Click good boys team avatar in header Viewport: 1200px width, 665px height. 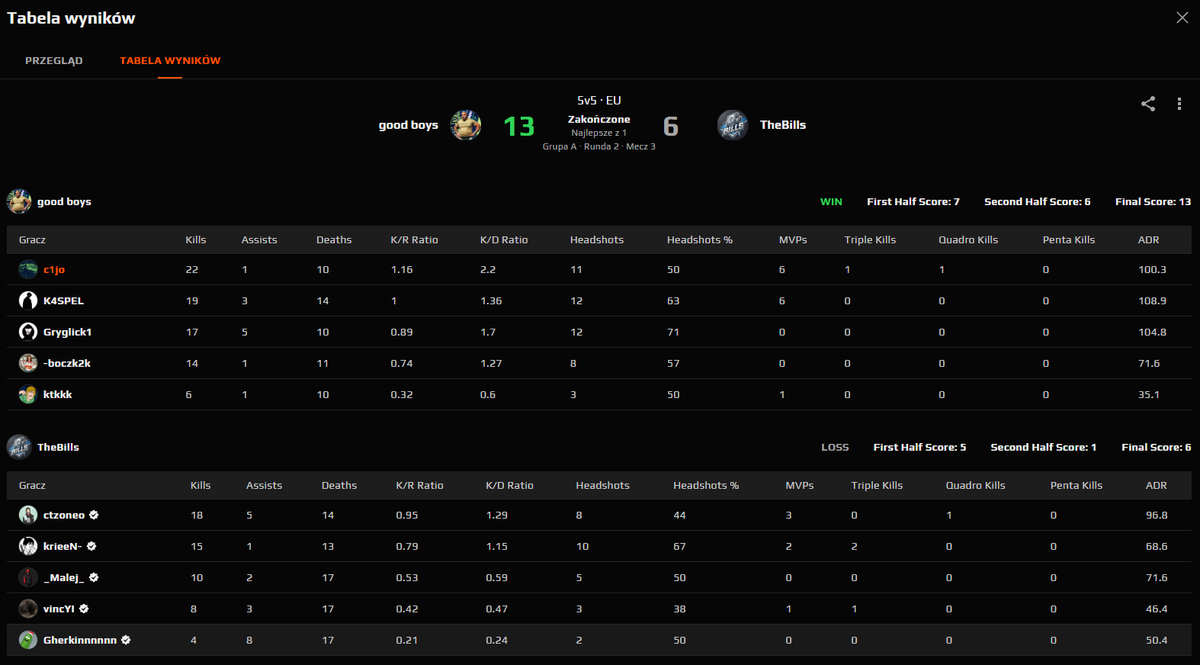465,125
